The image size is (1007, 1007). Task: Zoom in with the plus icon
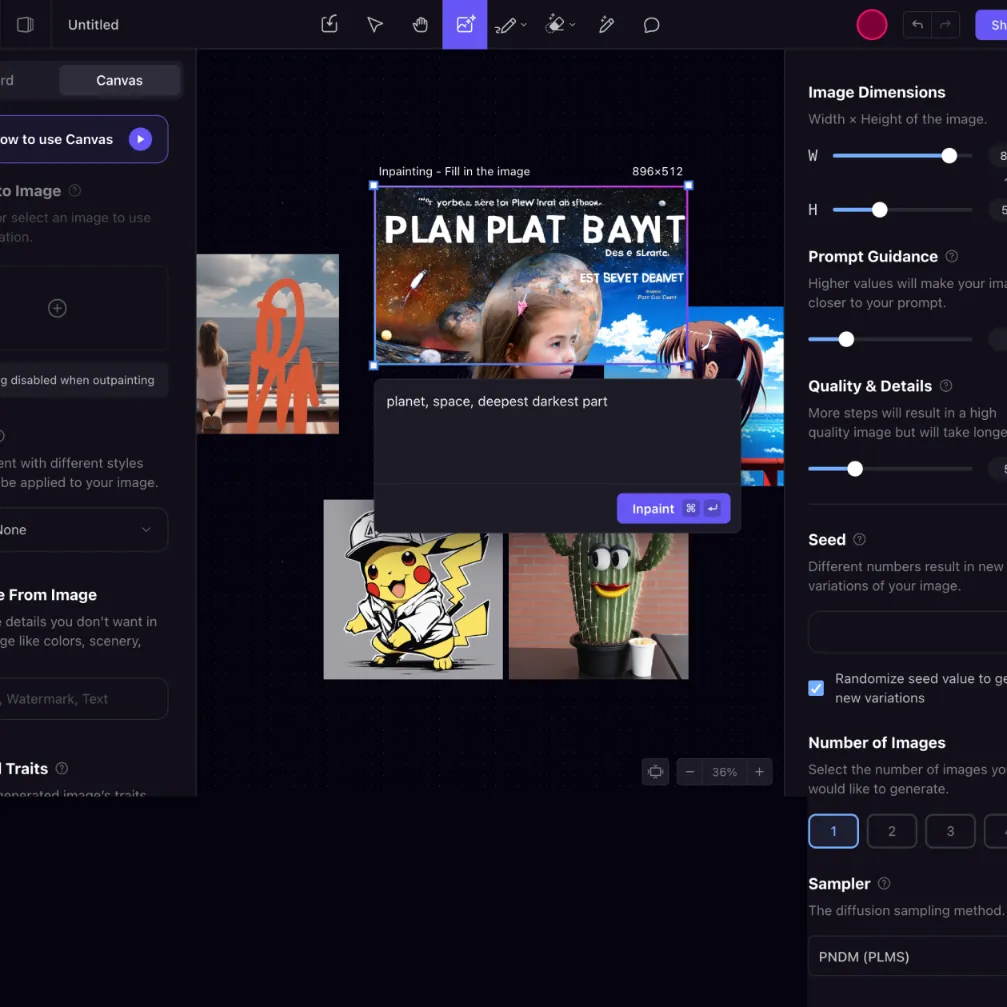click(x=759, y=772)
